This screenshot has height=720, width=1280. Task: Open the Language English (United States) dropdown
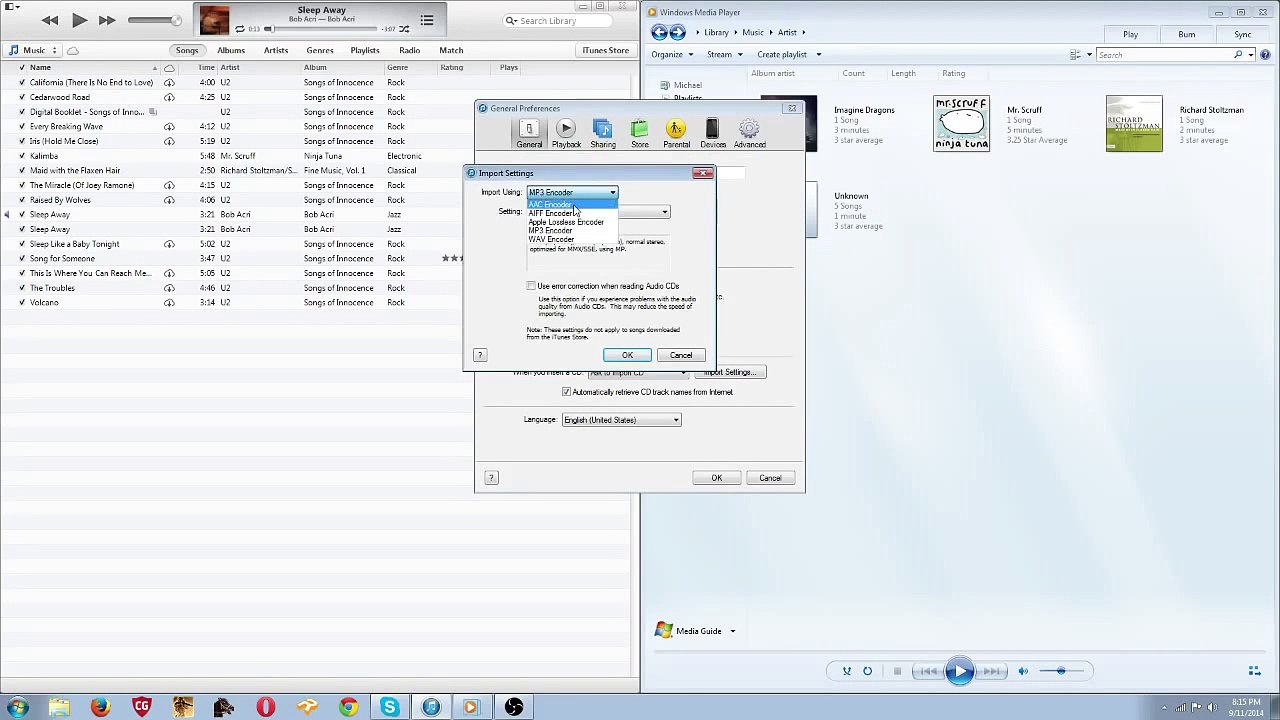click(x=621, y=420)
